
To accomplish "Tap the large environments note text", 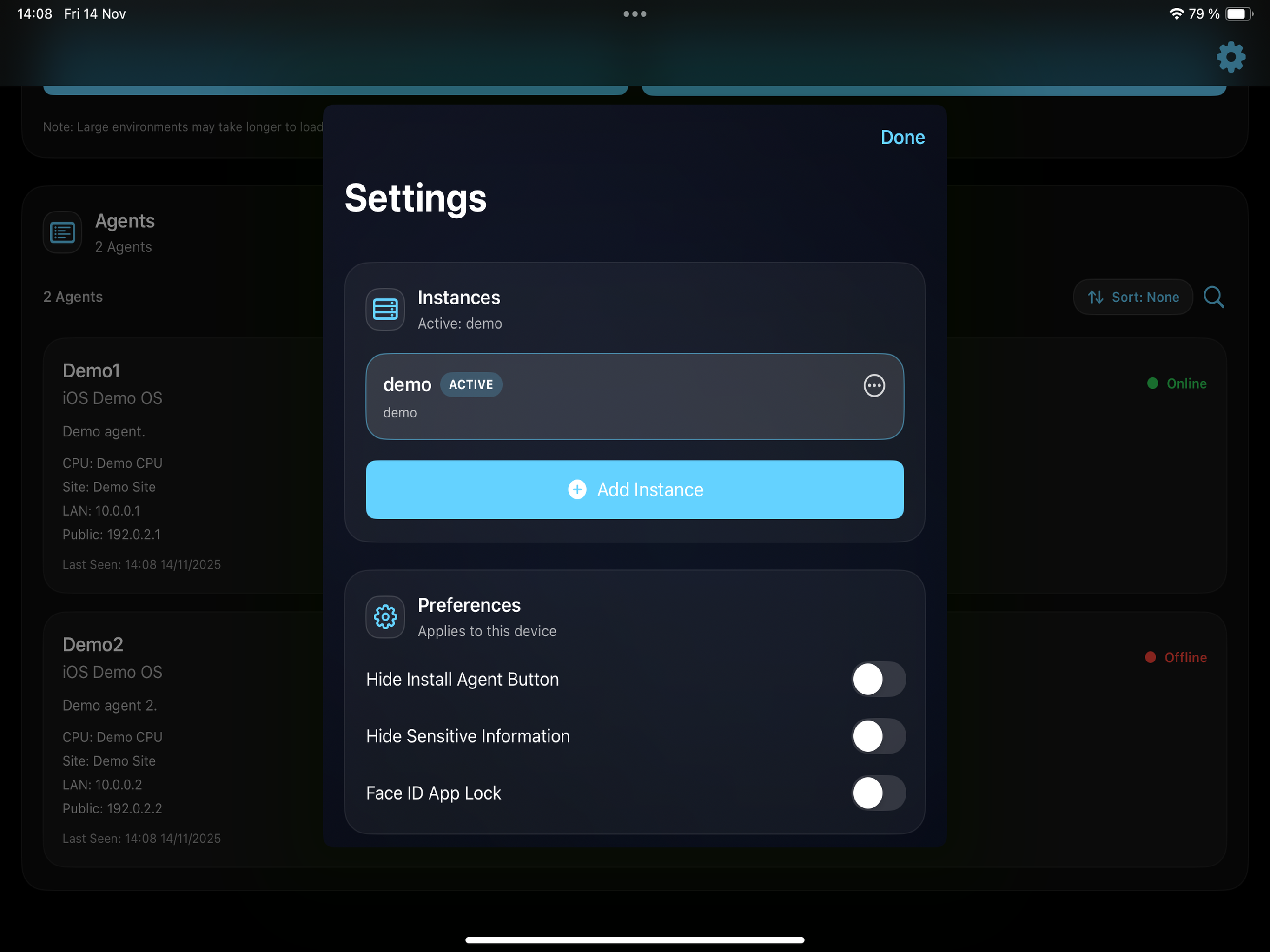I will [183, 127].
